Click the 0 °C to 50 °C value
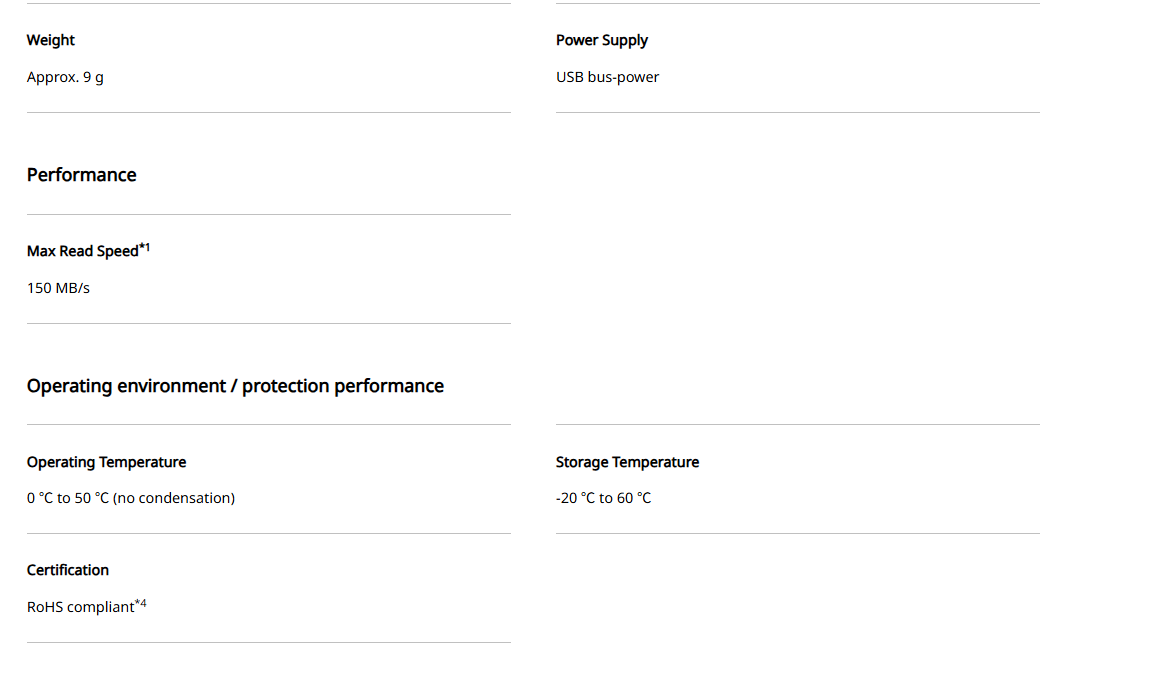This screenshot has height=673, width=1167. tap(68, 498)
